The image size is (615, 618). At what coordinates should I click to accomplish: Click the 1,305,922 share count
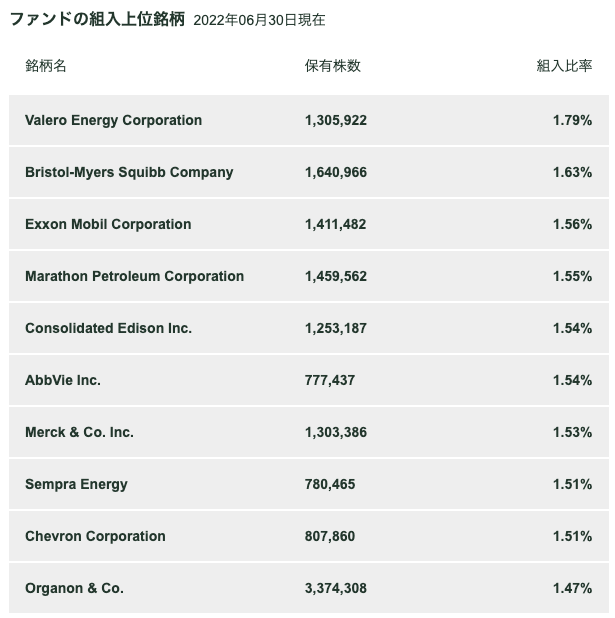336,120
